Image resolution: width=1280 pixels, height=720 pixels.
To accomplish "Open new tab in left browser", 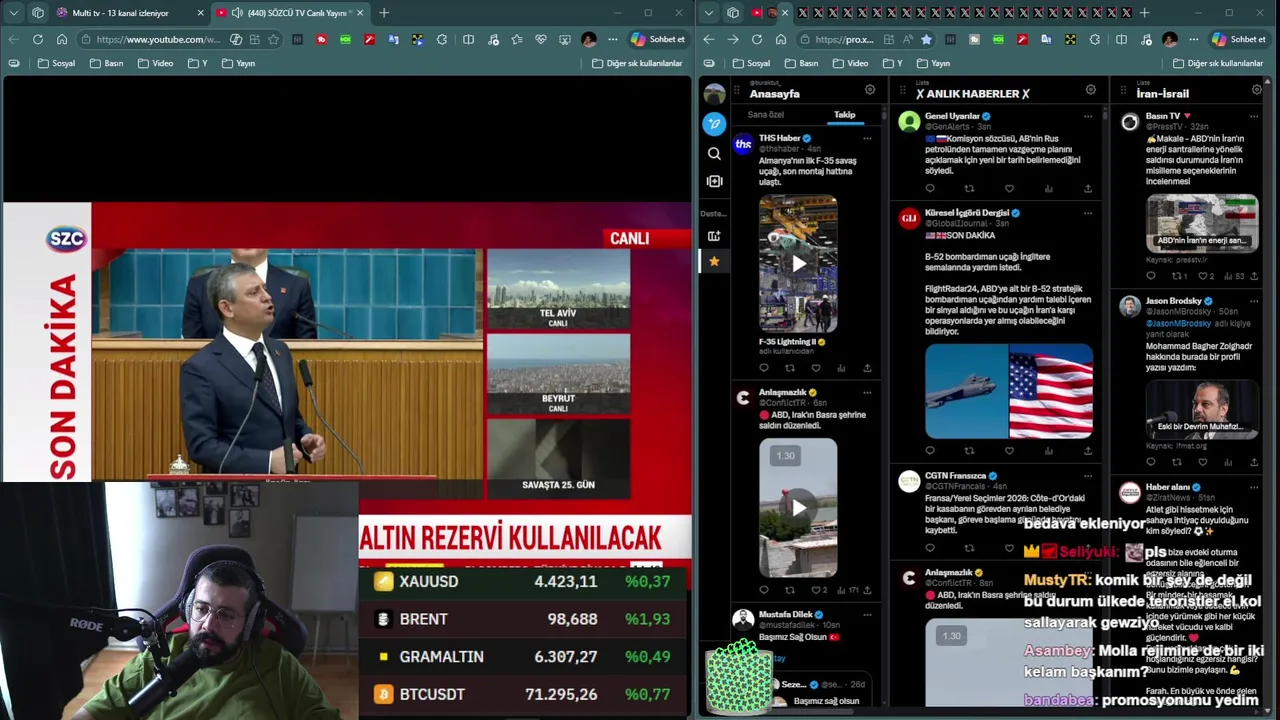I will click(x=384, y=13).
